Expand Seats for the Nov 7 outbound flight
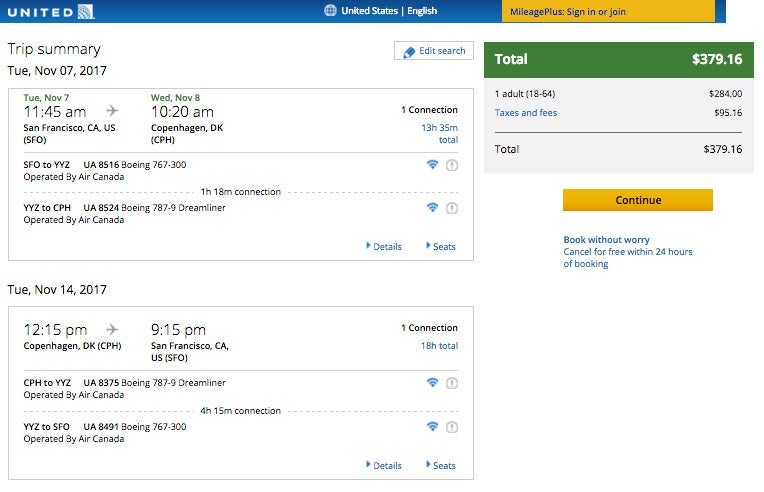The width and height of the screenshot is (764, 492). (441, 246)
